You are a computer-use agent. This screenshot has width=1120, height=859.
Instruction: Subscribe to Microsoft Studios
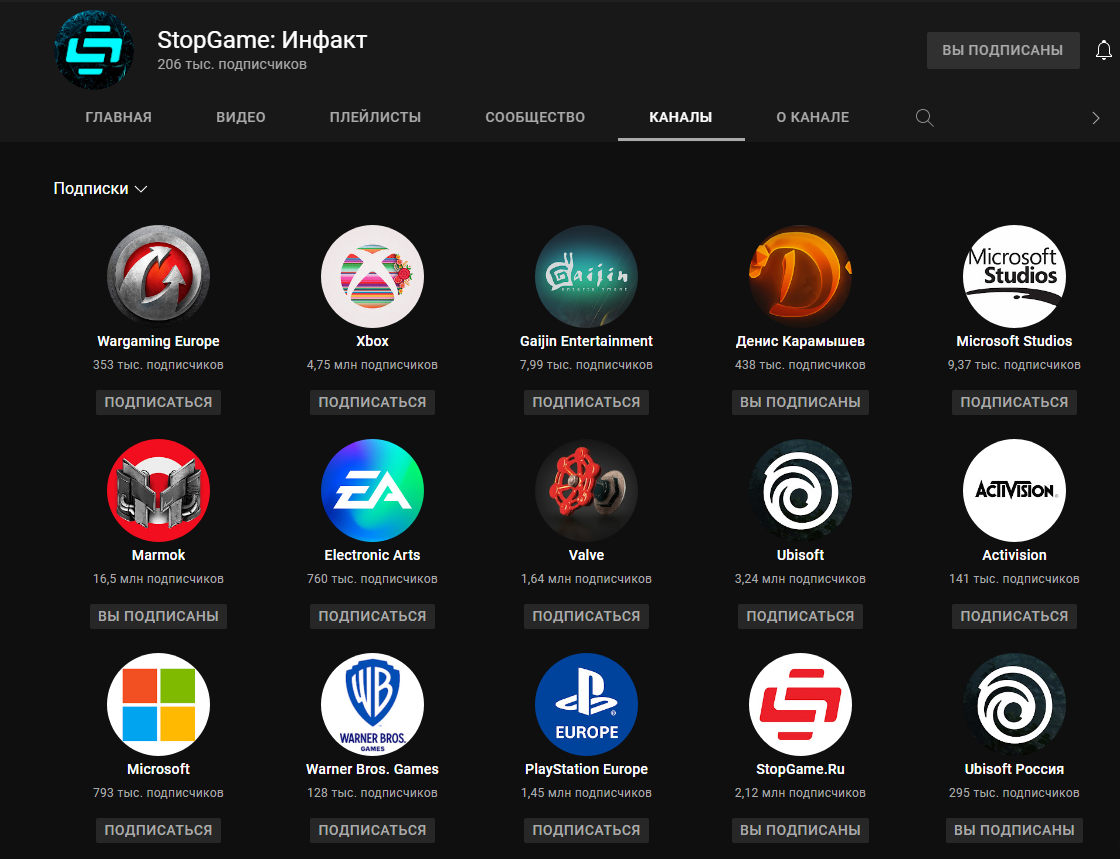coord(1014,402)
